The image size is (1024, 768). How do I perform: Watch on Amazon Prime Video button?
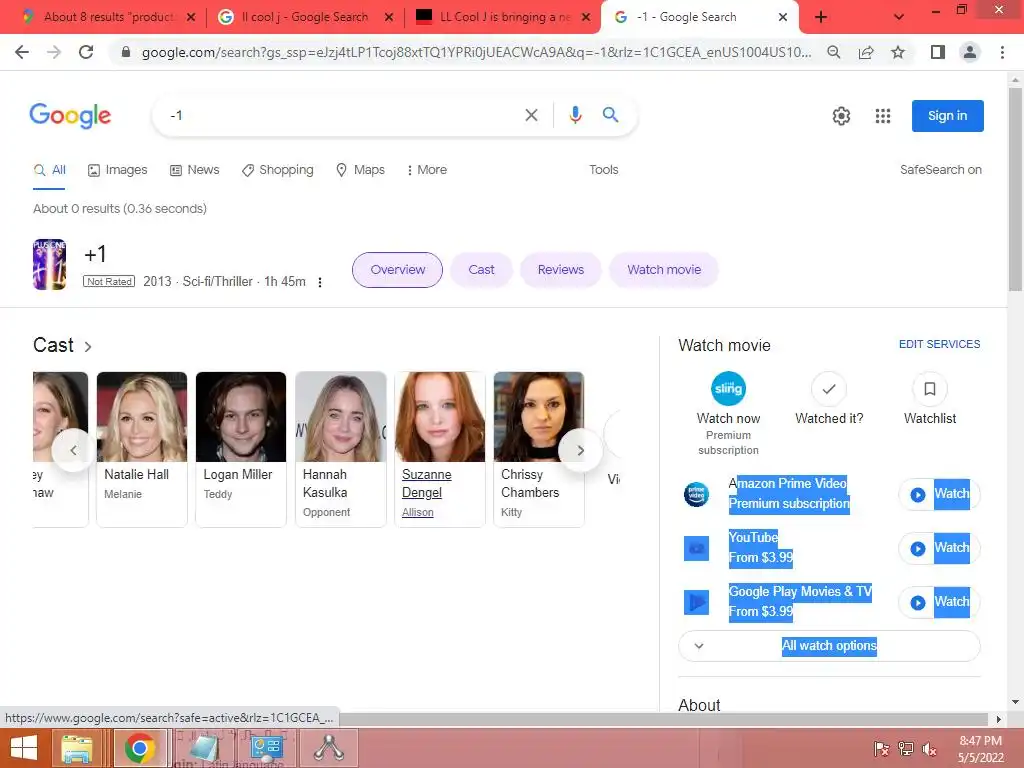tap(938, 494)
